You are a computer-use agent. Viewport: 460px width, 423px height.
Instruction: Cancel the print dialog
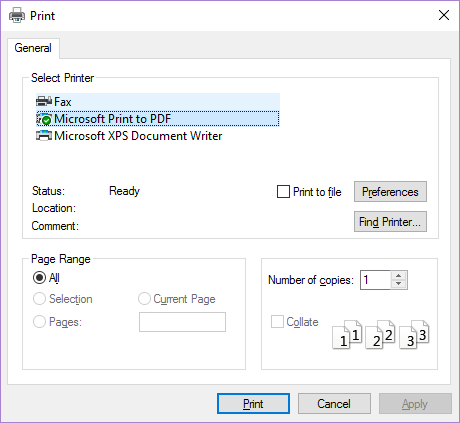pyautogui.click(x=334, y=404)
